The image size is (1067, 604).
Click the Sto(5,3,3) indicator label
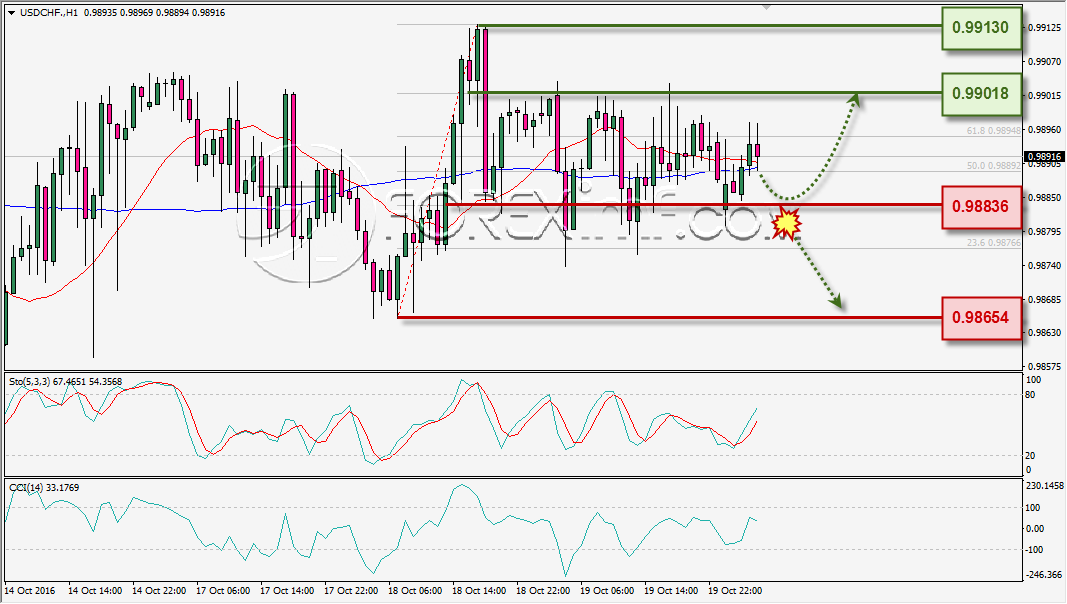[x=65, y=382]
